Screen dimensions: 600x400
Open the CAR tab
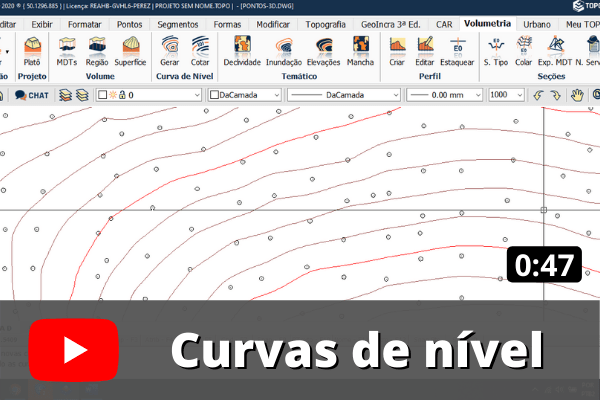coord(444,24)
